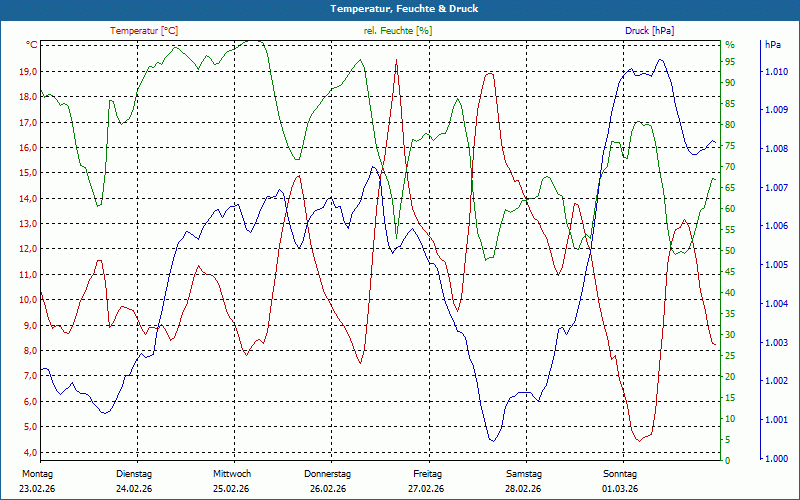
Task: Click the blue "1.007" pressure axis value
Action: pyautogui.click(x=776, y=188)
